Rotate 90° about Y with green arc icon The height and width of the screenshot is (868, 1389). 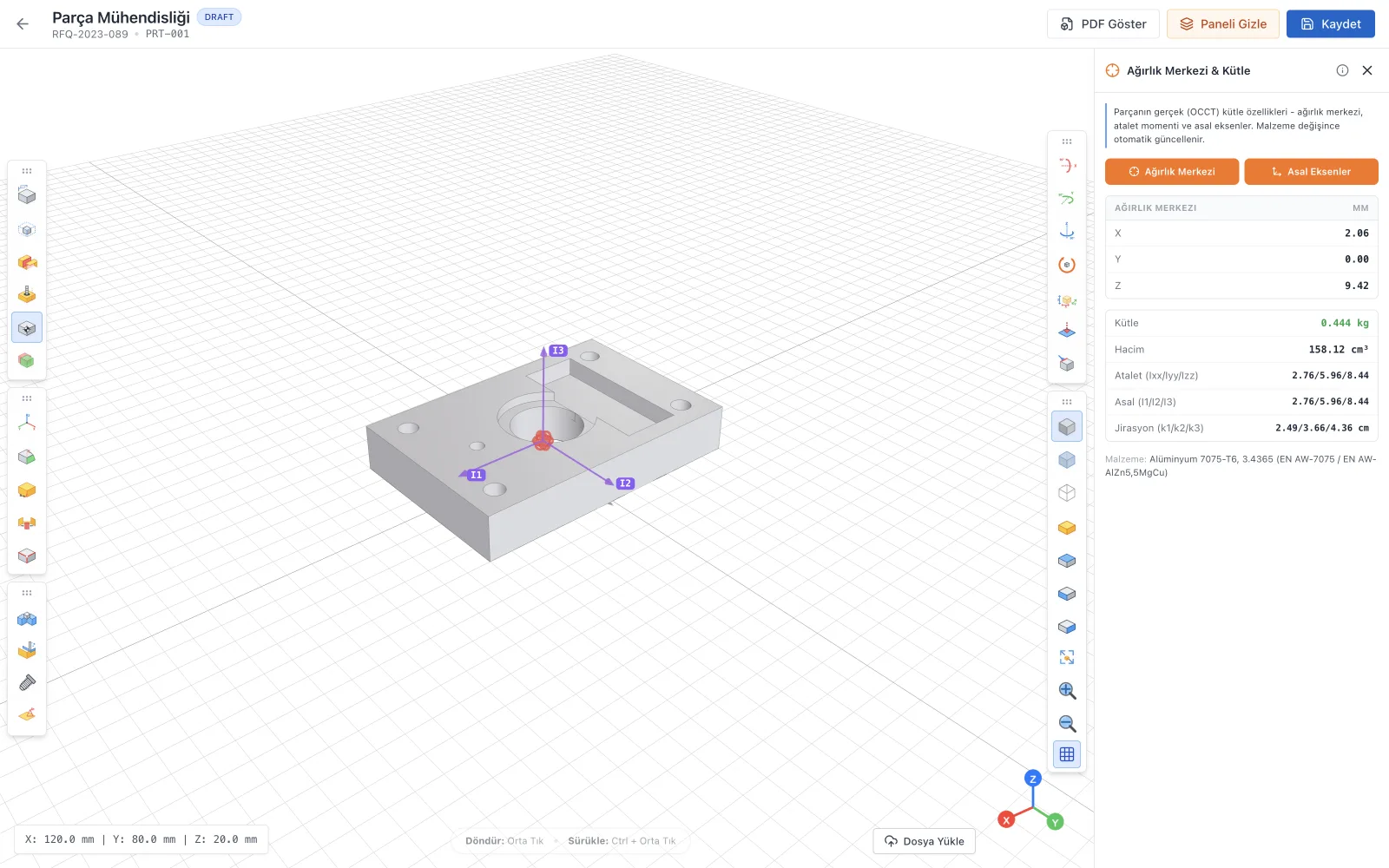coord(1067,199)
